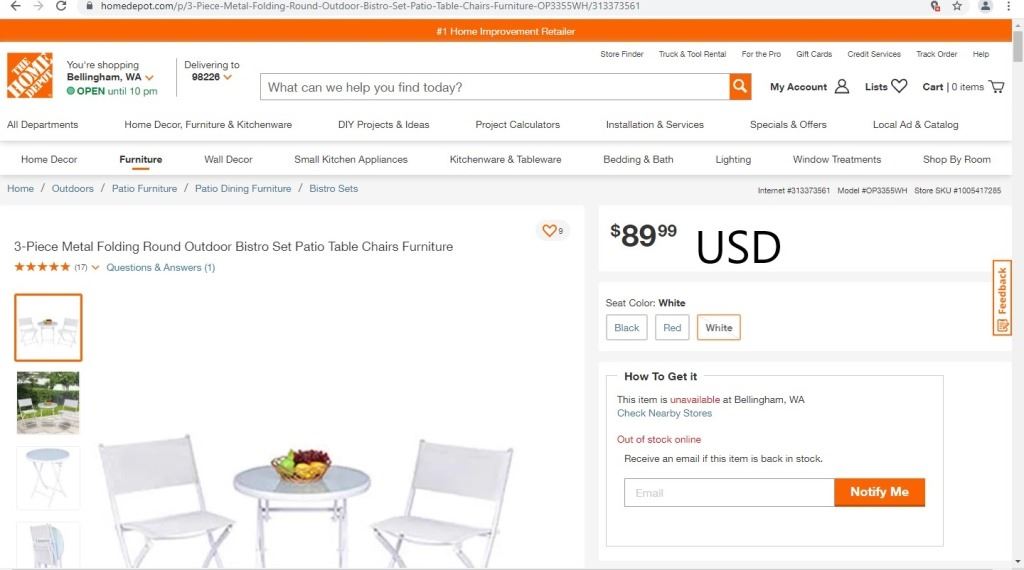This screenshot has height=570, width=1024.
Task: Expand the delivery ZIP 98226 dropdown
Action: click(x=228, y=77)
